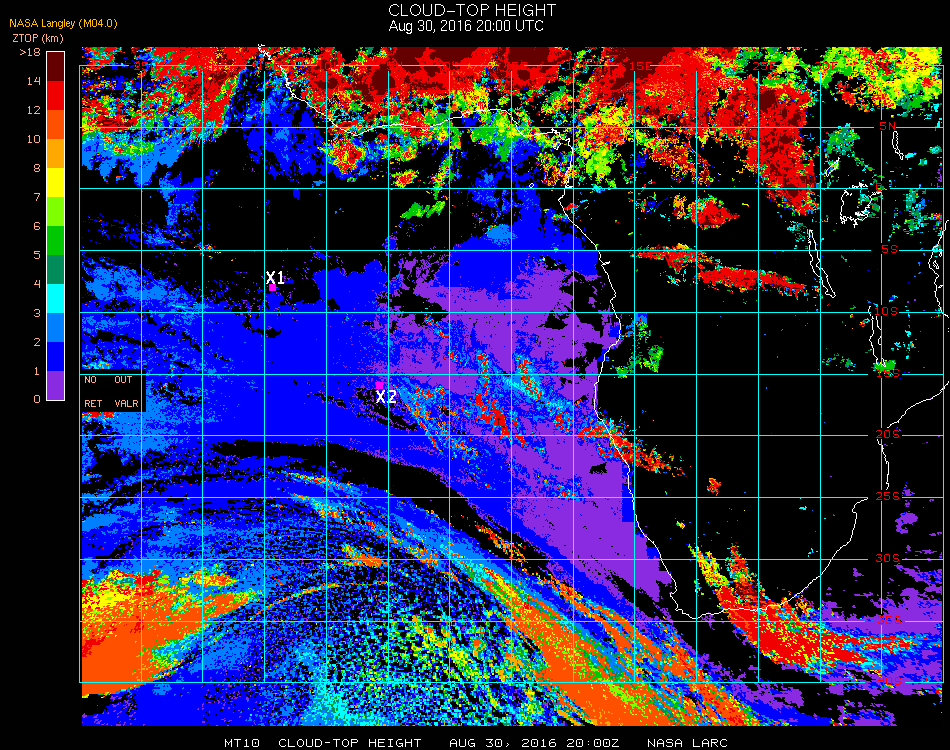Click the '2' legend value
The height and width of the screenshot is (750, 950).
point(37,342)
